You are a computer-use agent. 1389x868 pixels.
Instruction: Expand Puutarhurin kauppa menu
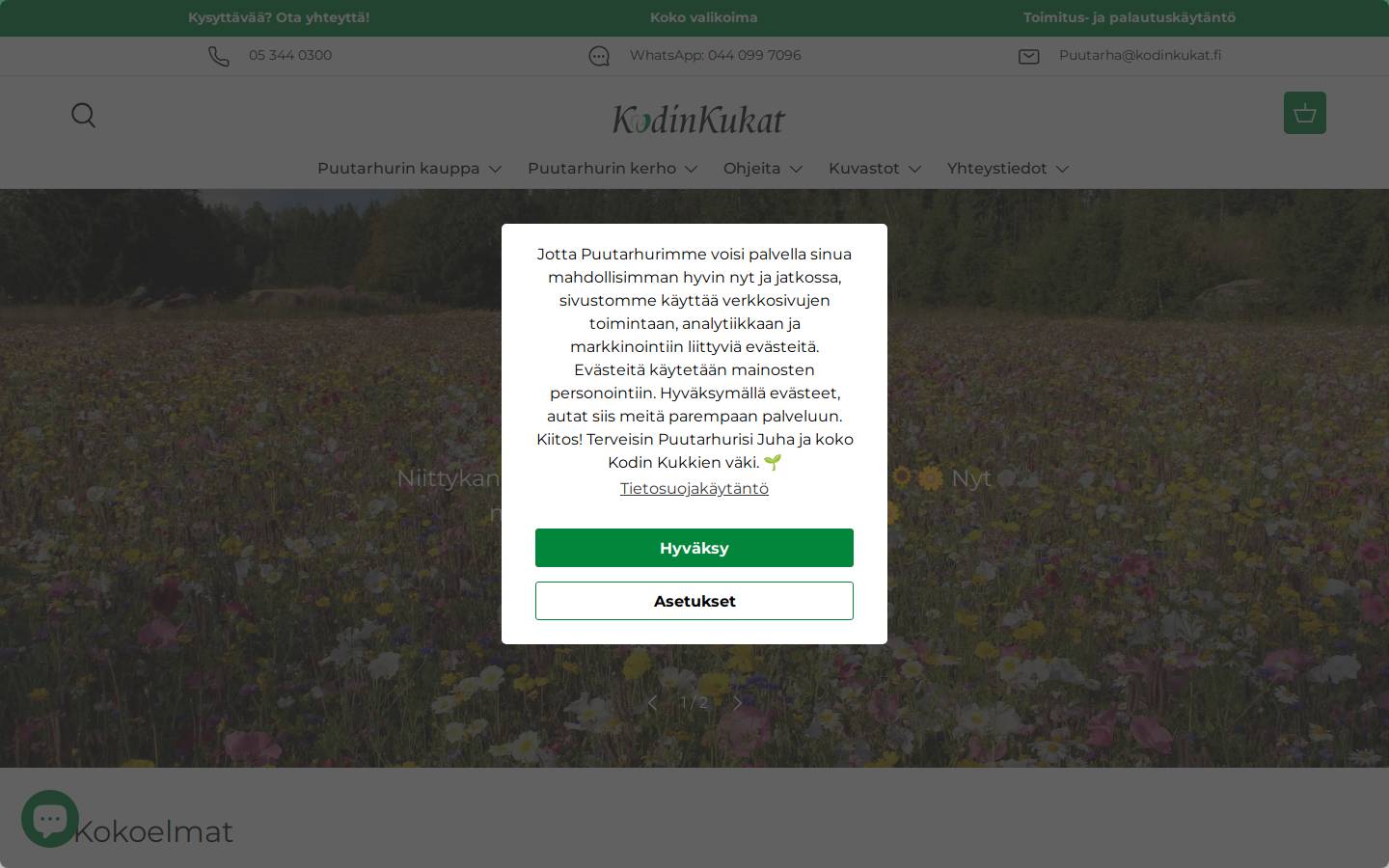coord(410,168)
